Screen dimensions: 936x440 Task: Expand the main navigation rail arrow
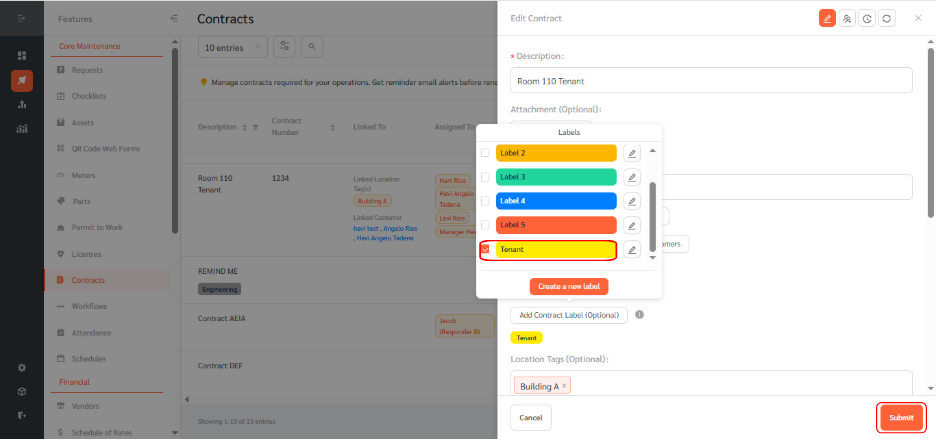tap(21, 19)
